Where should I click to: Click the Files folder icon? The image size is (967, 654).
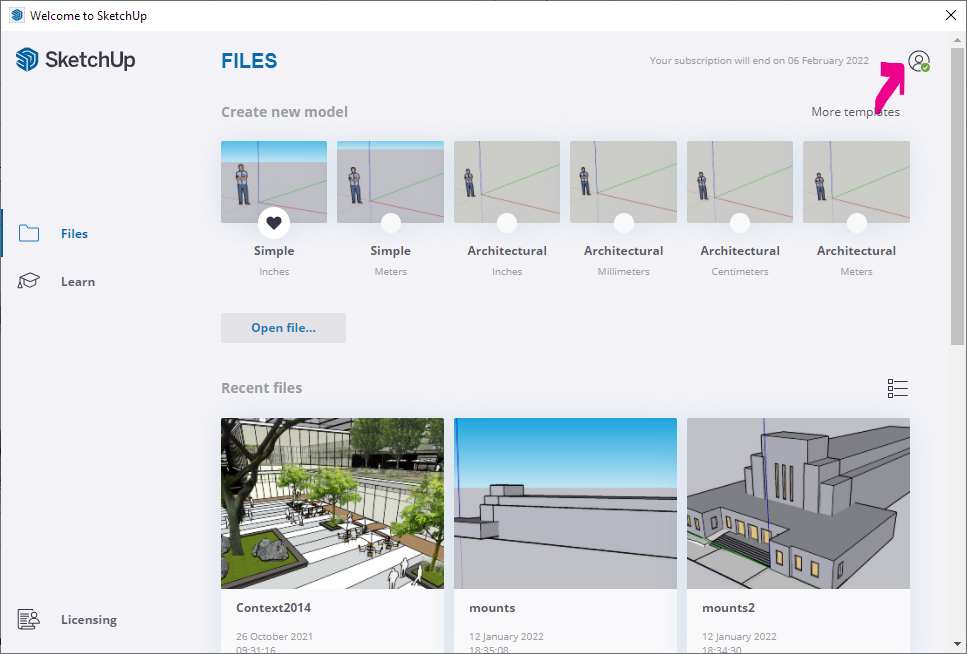coord(29,234)
